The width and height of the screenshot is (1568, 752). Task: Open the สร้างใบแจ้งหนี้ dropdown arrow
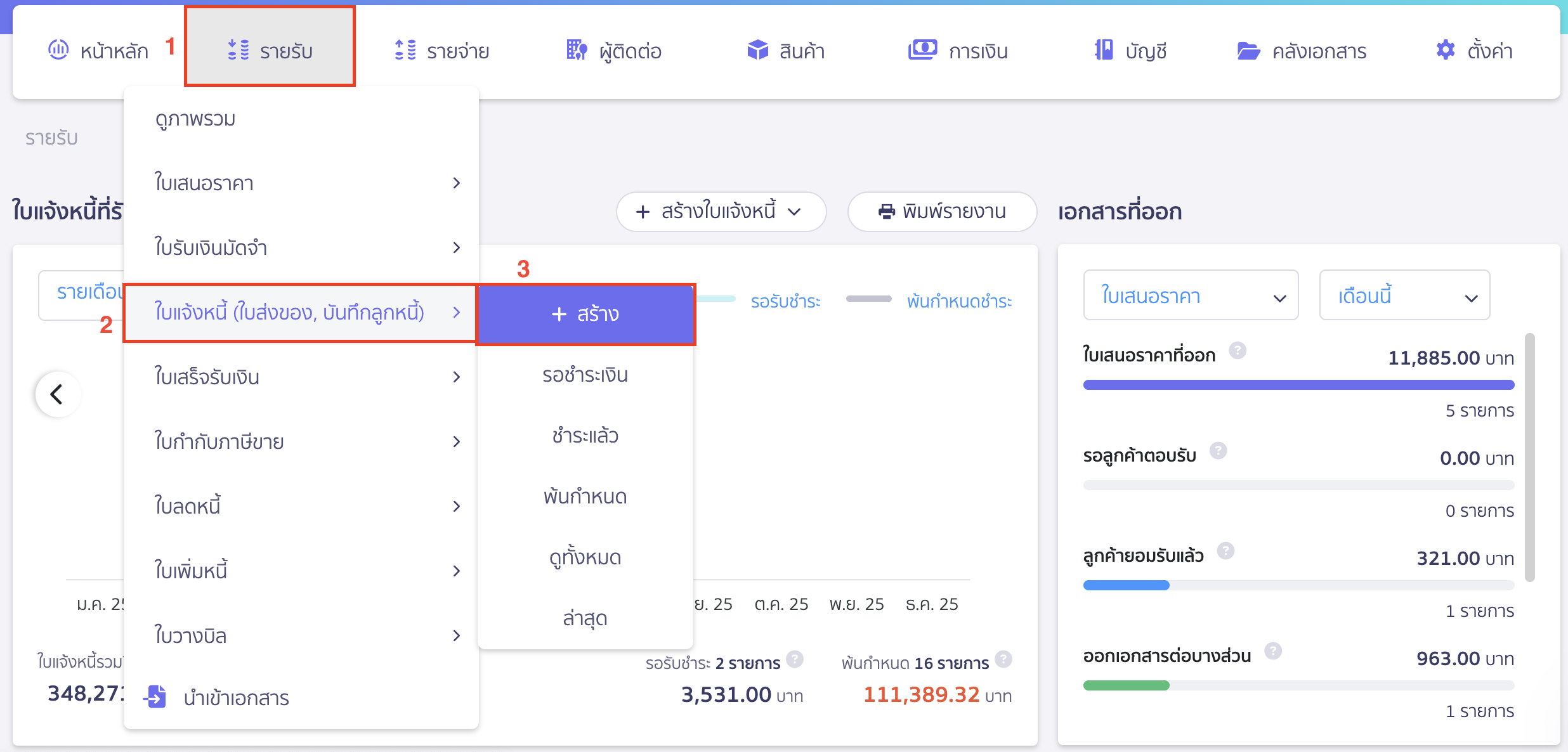tap(794, 212)
